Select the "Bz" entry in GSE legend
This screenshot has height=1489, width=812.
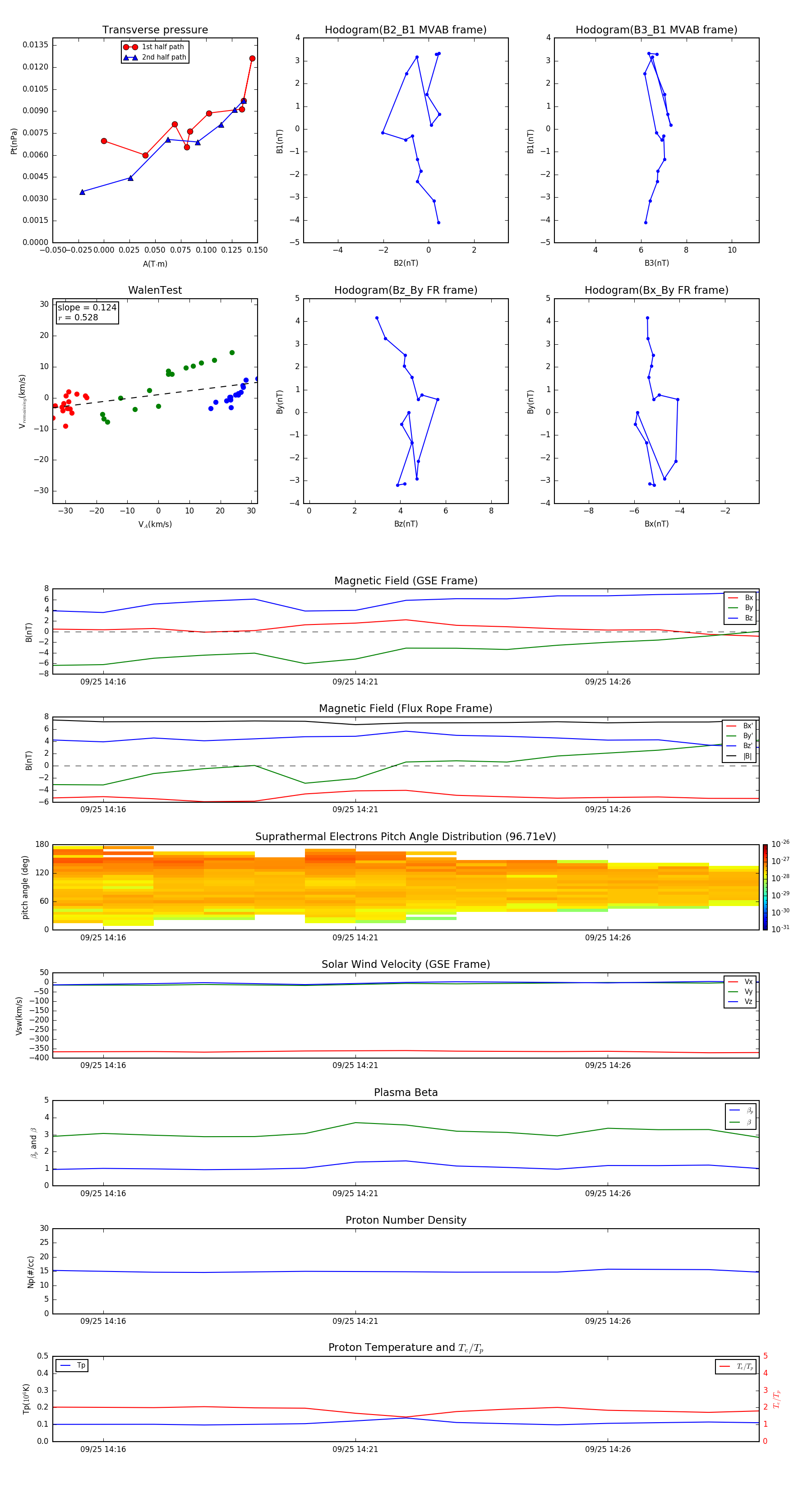(740, 619)
